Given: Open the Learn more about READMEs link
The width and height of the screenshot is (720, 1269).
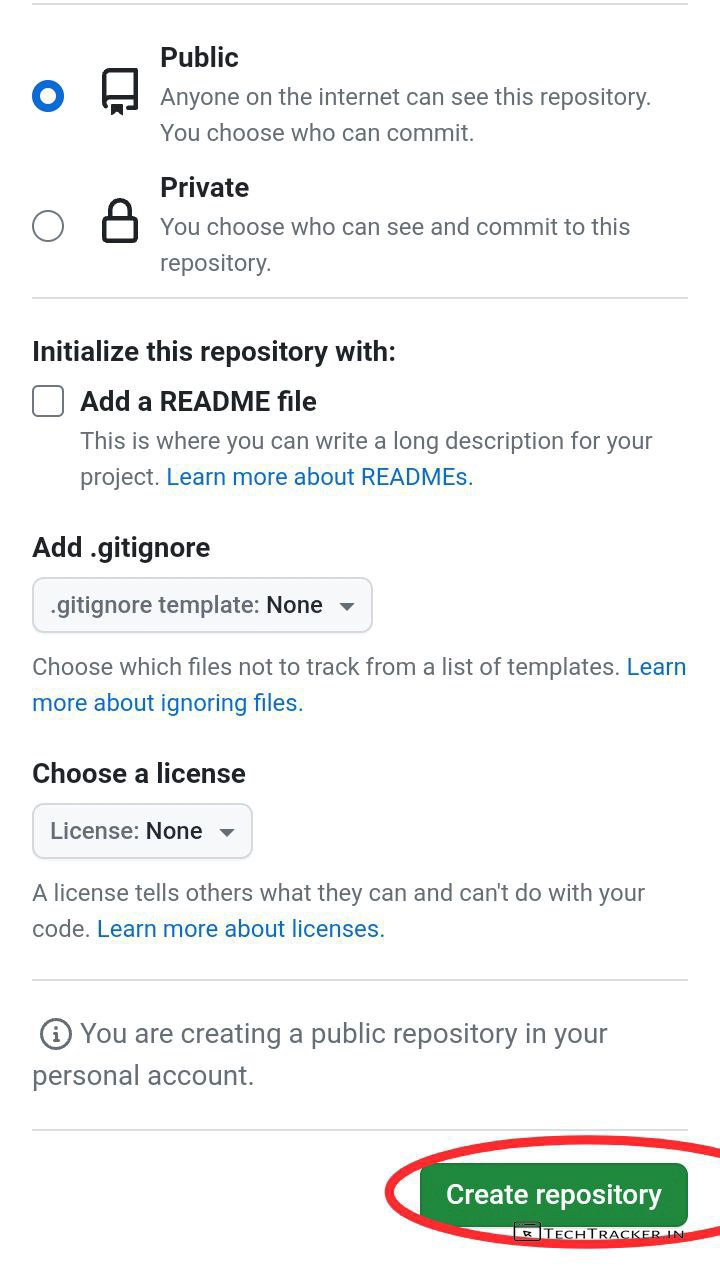Looking at the screenshot, I should [317, 477].
